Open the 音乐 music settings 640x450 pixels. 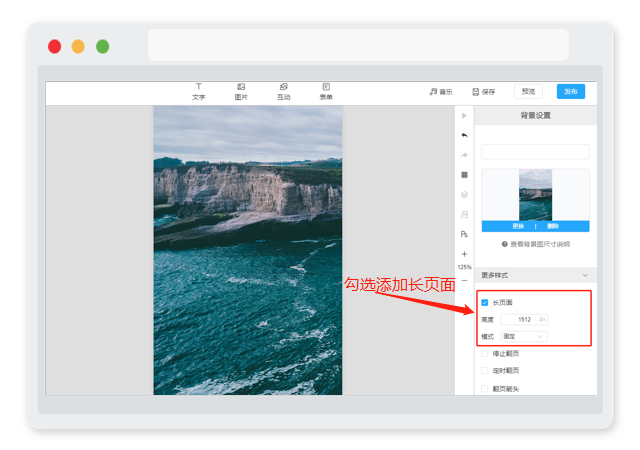441,92
